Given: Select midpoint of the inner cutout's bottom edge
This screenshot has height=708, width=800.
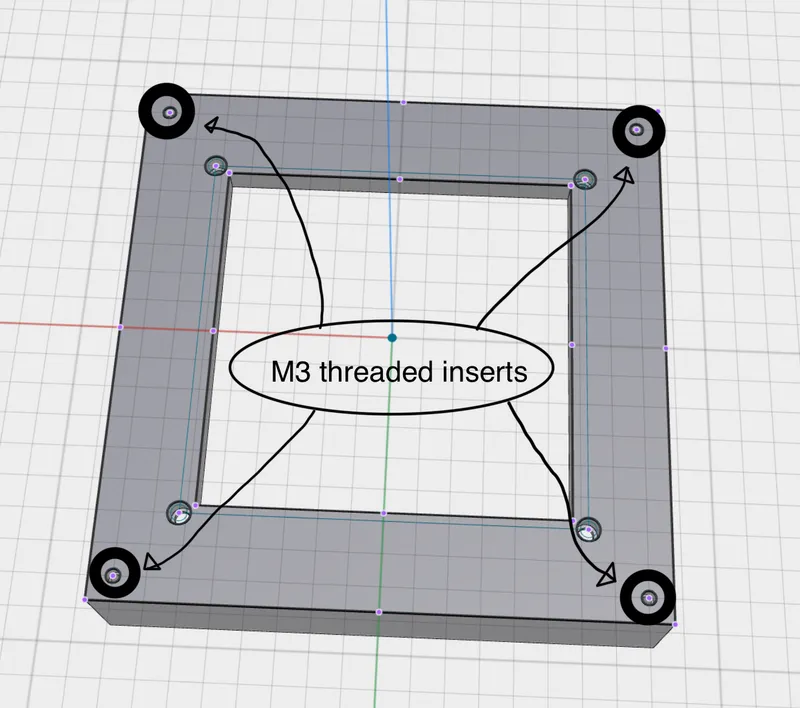Looking at the screenshot, I should 384,513.
